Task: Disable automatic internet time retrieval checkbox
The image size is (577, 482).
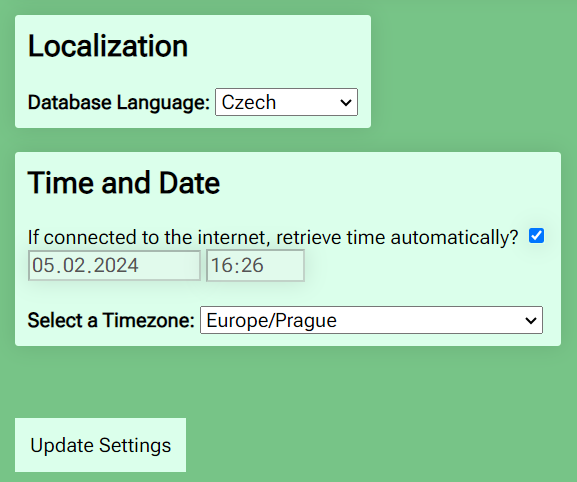Action: (x=536, y=236)
